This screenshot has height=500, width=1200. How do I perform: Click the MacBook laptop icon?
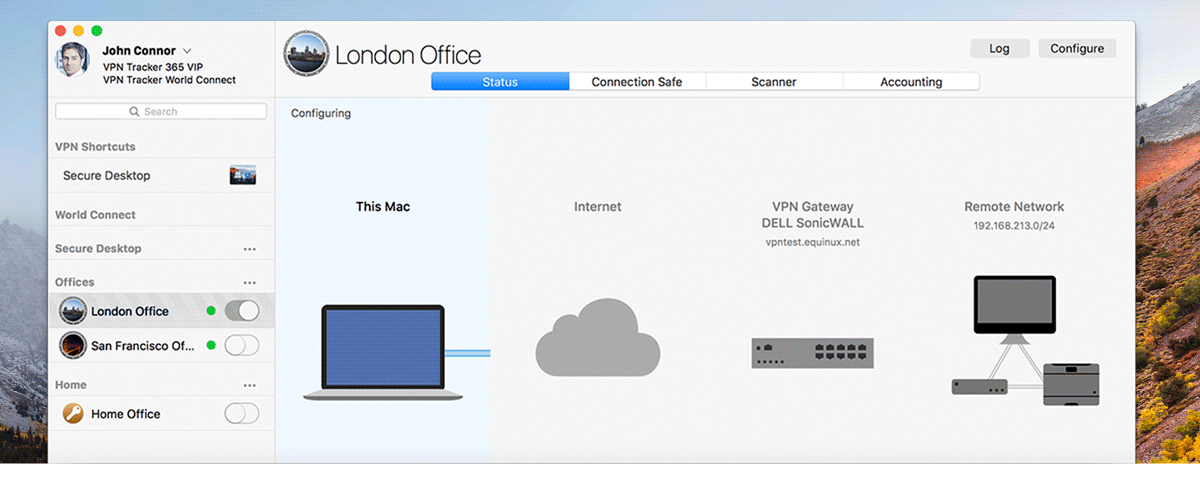click(383, 352)
